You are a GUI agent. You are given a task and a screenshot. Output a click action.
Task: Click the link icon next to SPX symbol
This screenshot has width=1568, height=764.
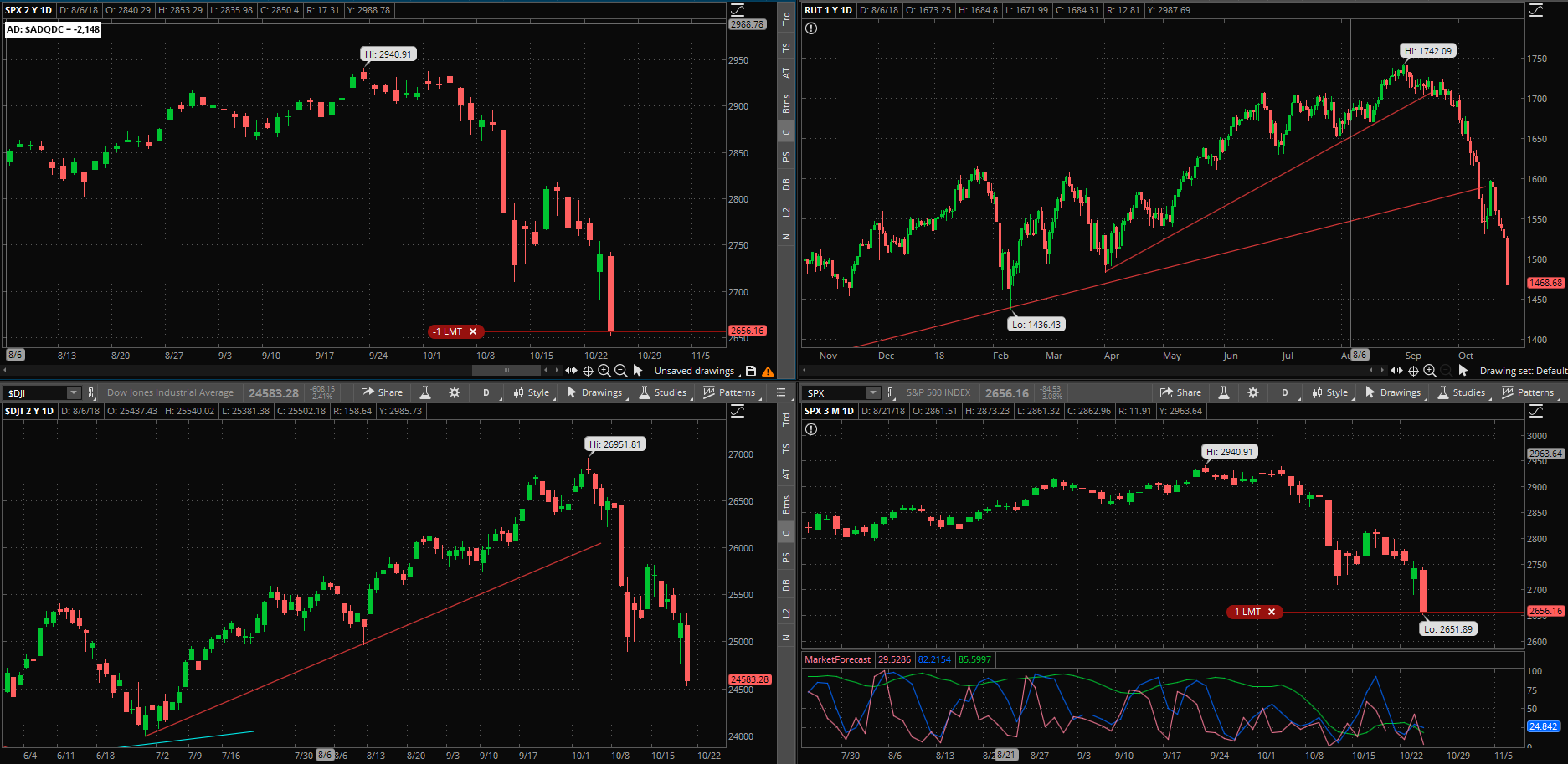890,392
